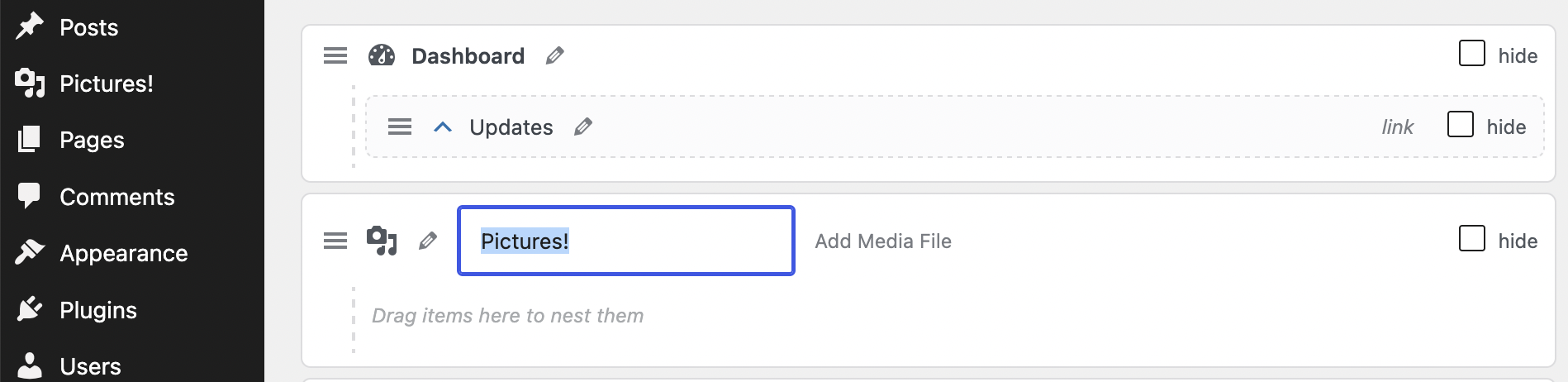Collapse the Updates item using chevron
The height and width of the screenshot is (382, 1568).
pyautogui.click(x=443, y=127)
